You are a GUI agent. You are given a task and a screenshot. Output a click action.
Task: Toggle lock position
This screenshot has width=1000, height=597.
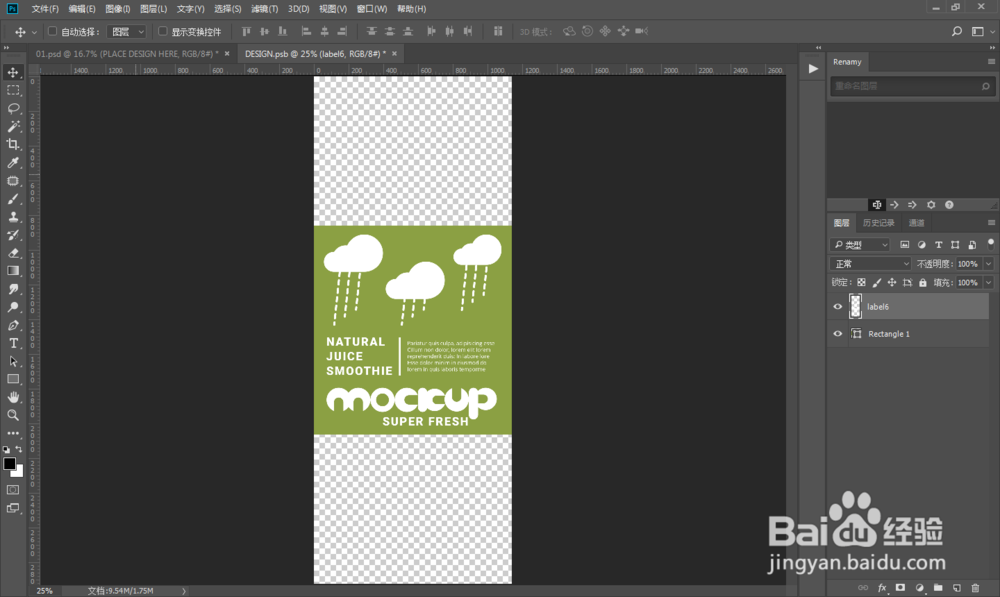tap(892, 283)
